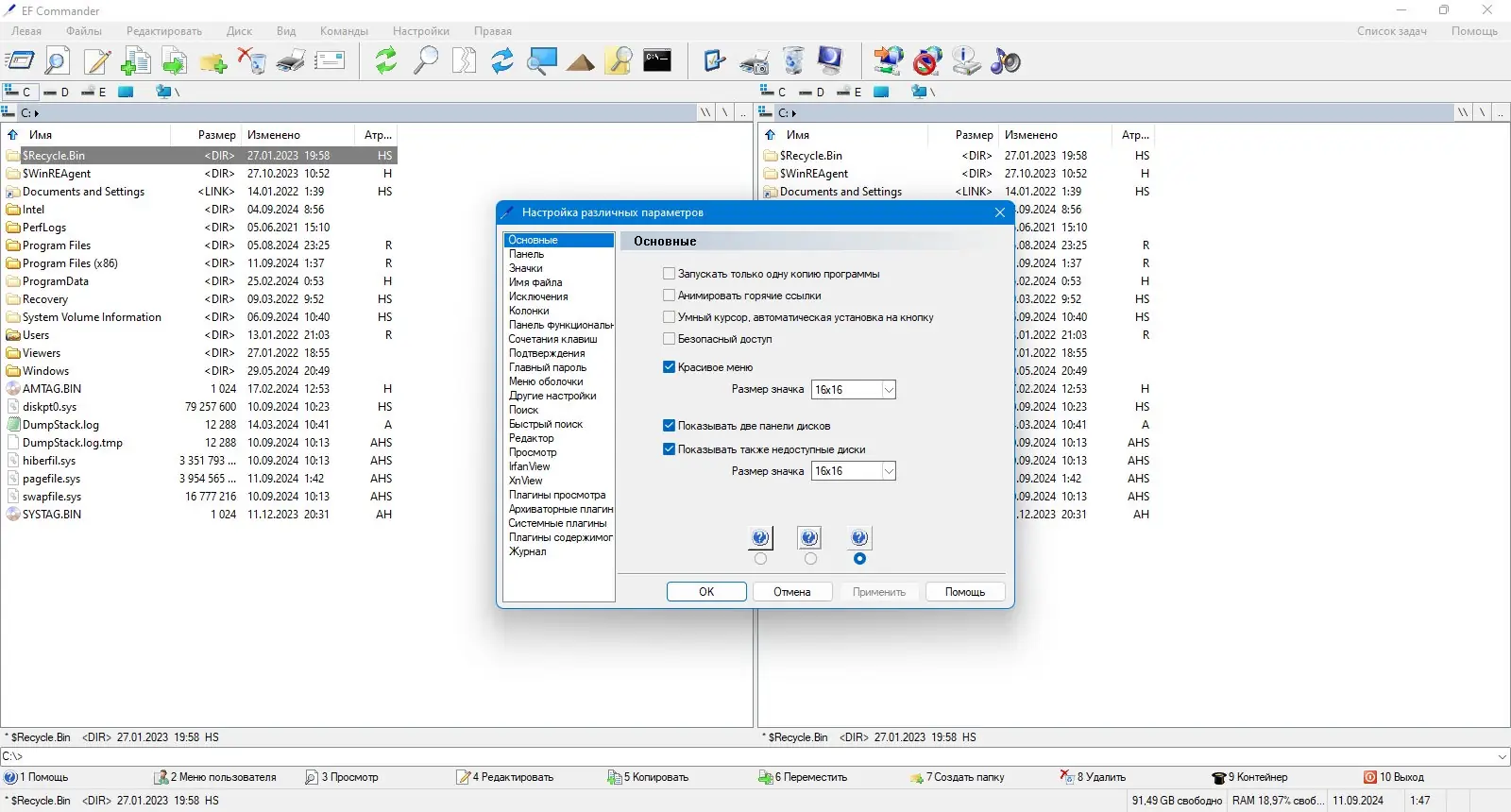Enable single program instance checkbox

(669, 274)
